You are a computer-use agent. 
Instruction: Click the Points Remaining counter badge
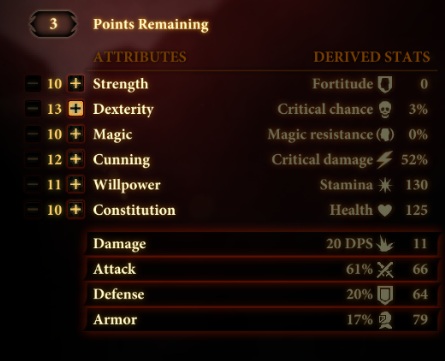53,24
